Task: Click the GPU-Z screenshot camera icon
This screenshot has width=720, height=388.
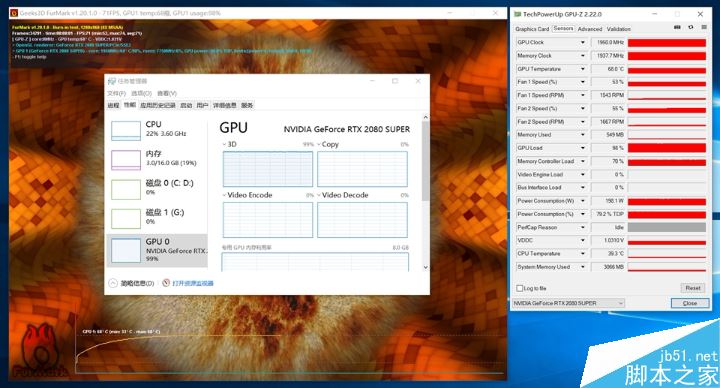Action: tap(677, 27)
